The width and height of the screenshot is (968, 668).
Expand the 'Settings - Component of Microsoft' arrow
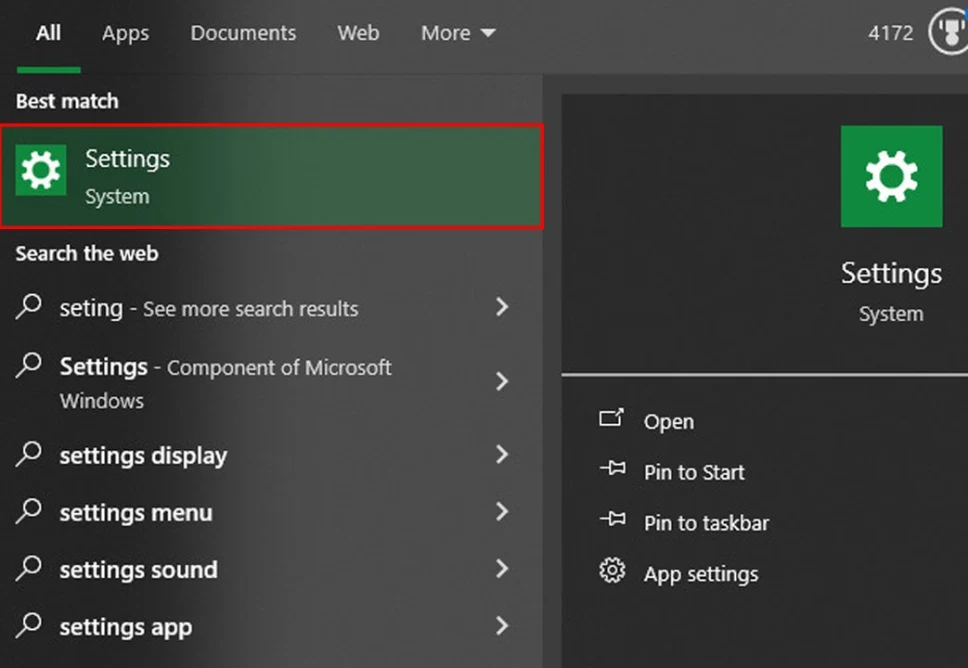coord(502,382)
